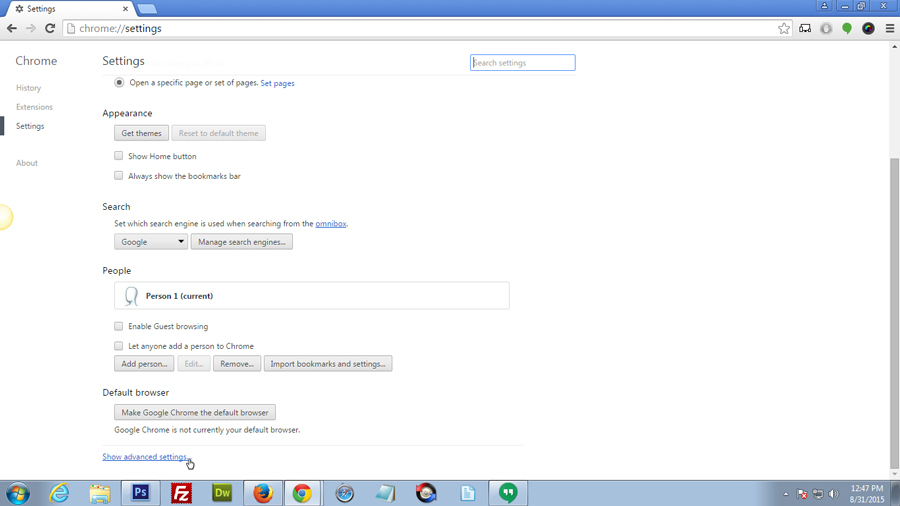The image size is (900, 506).
Task: Click the browser forward arrow
Action: (30, 28)
